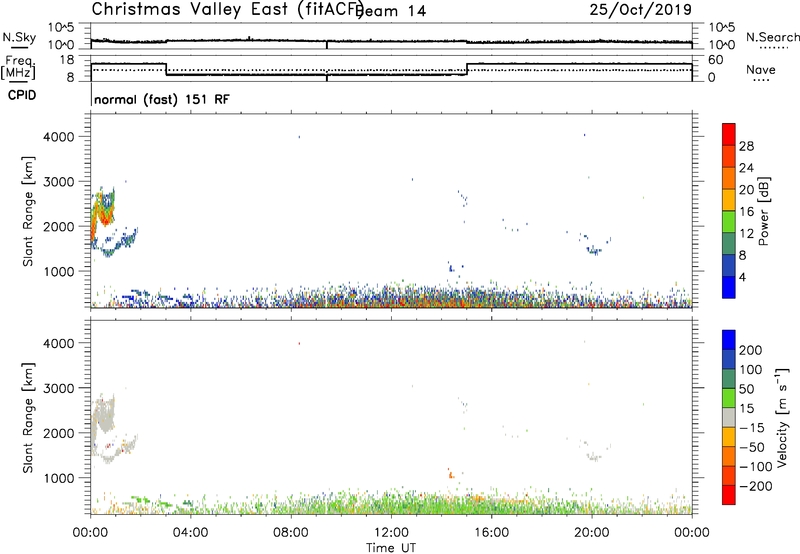Viewport: 800px width, 554px height.
Task: Click the '4000' tick on power panel
Action: pos(59,137)
